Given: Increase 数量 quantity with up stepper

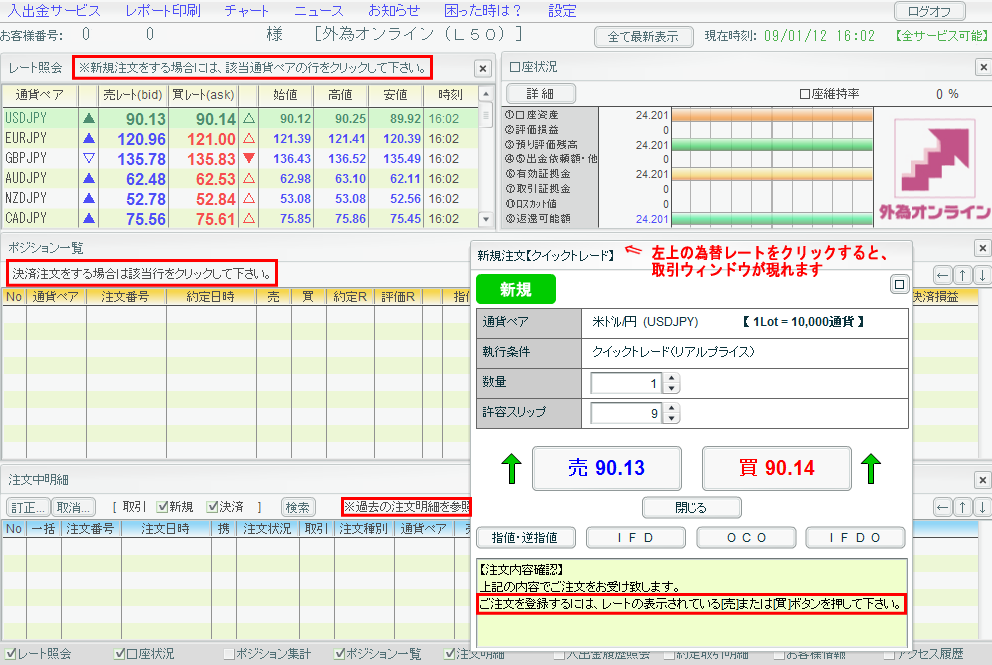Looking at the screenshot, I should pos(671,378).
